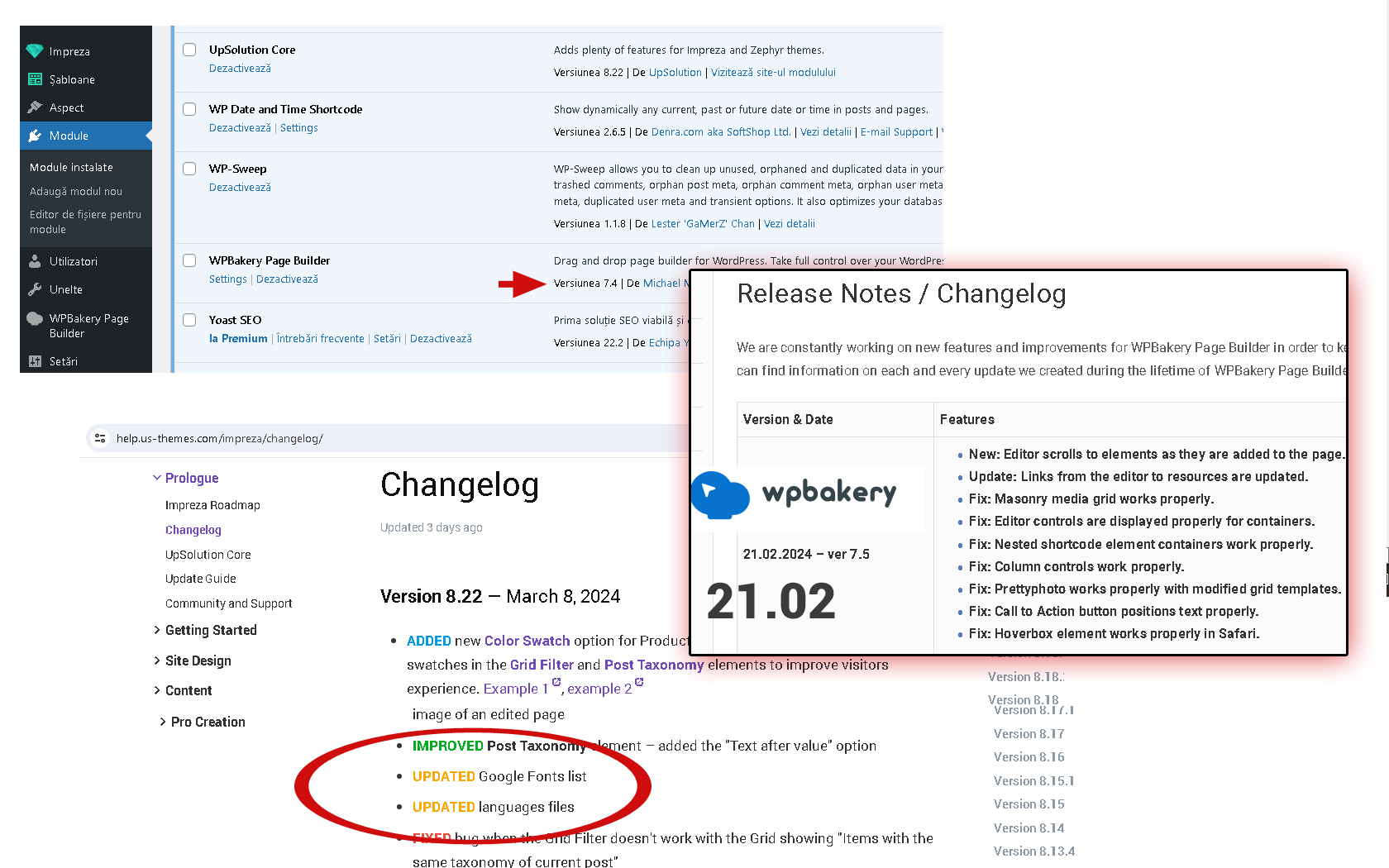The width and height of the screenshot is (1389, 868).
Task: Click the Color Swatch link in changelog
Action: pos(527,641)
